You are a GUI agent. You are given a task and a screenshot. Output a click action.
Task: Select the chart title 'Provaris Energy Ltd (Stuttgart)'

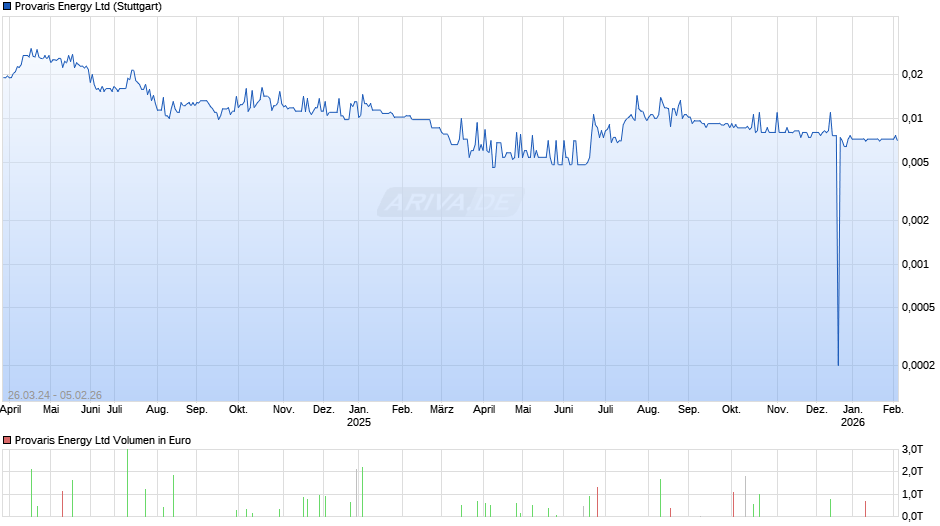pos(88,7)
